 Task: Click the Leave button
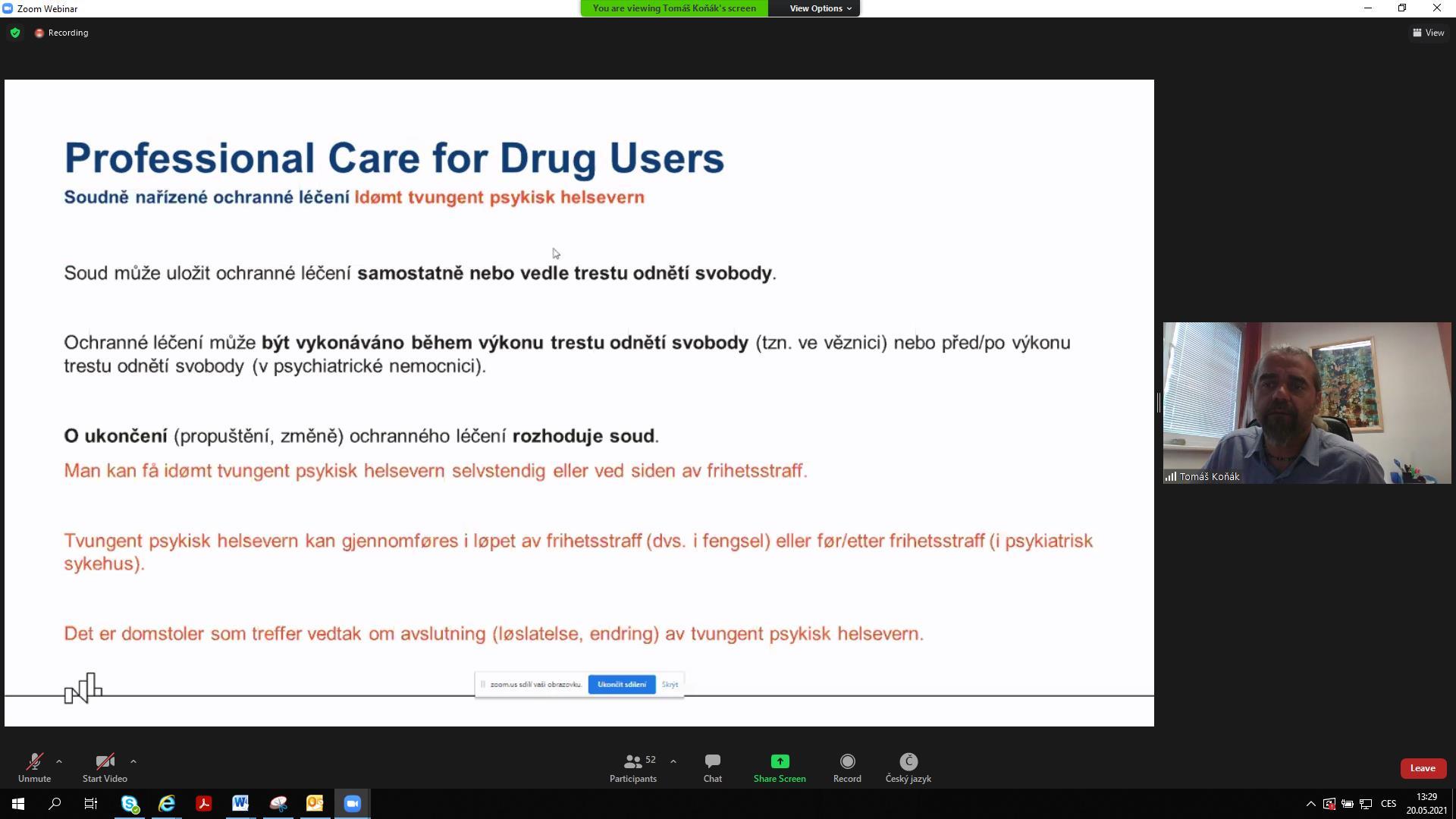(x=1422, y=768)
